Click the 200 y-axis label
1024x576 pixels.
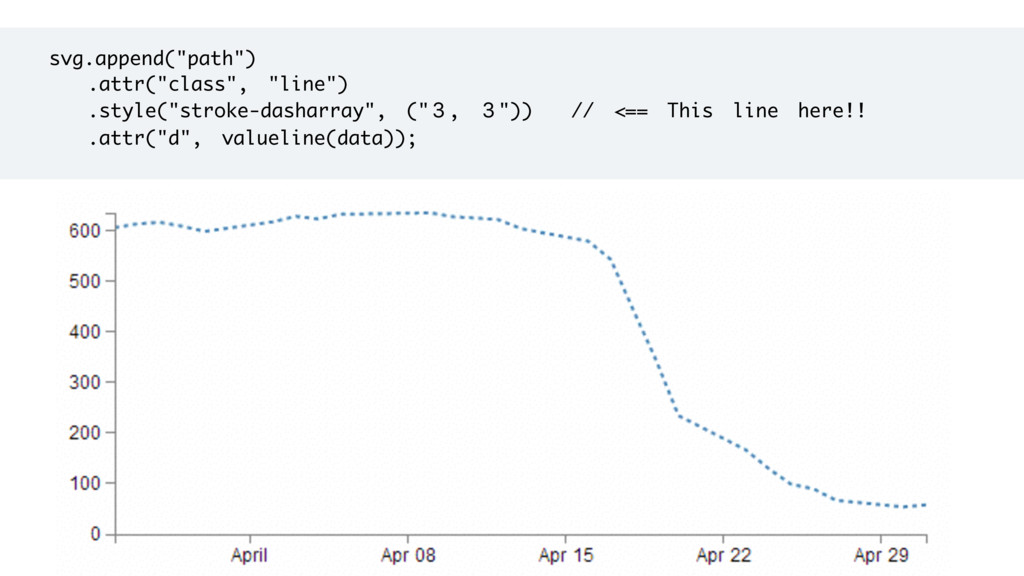click(x=85, y=432)
